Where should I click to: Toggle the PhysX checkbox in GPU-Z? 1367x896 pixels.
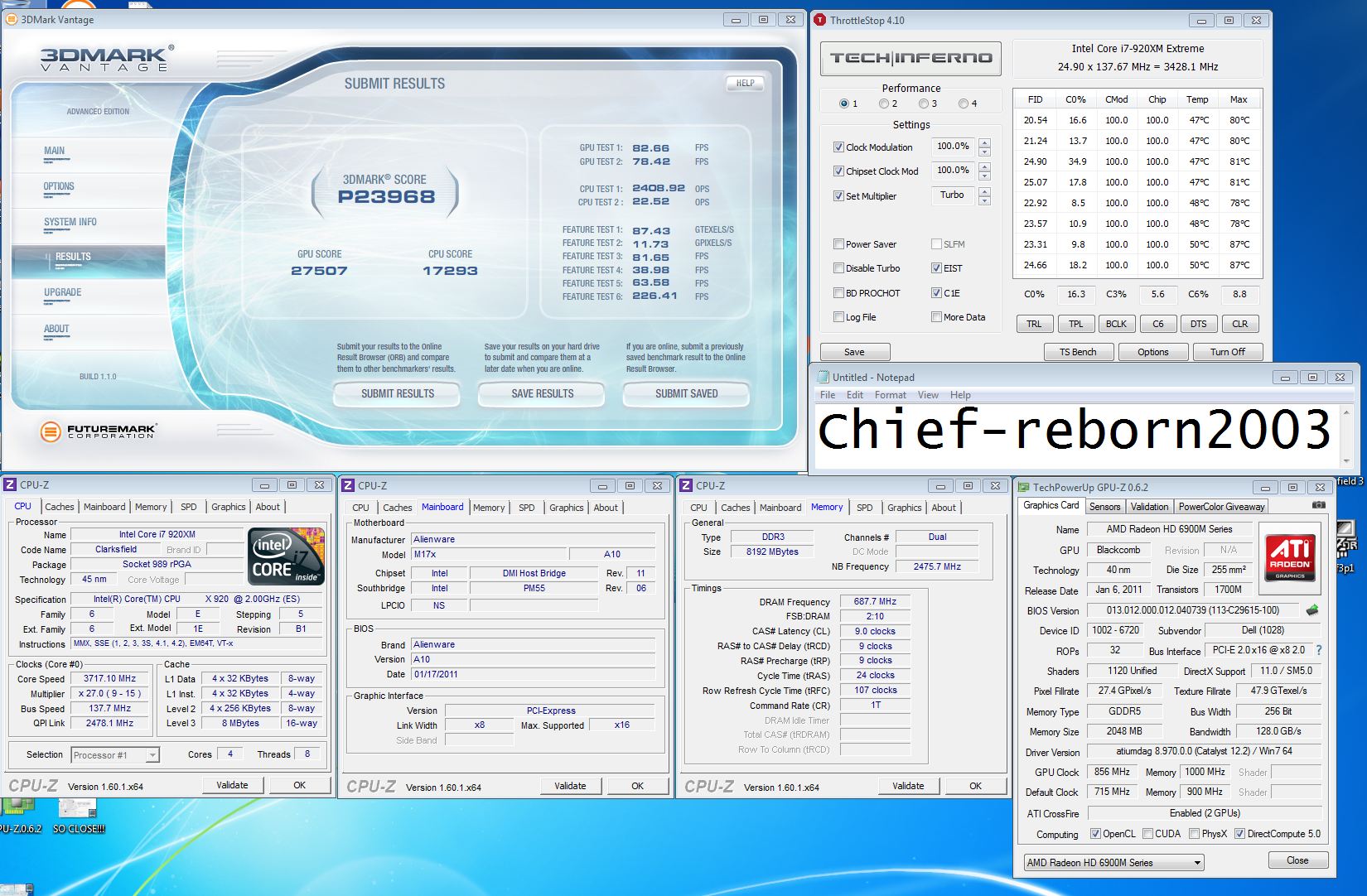(x=1194, y=834)
